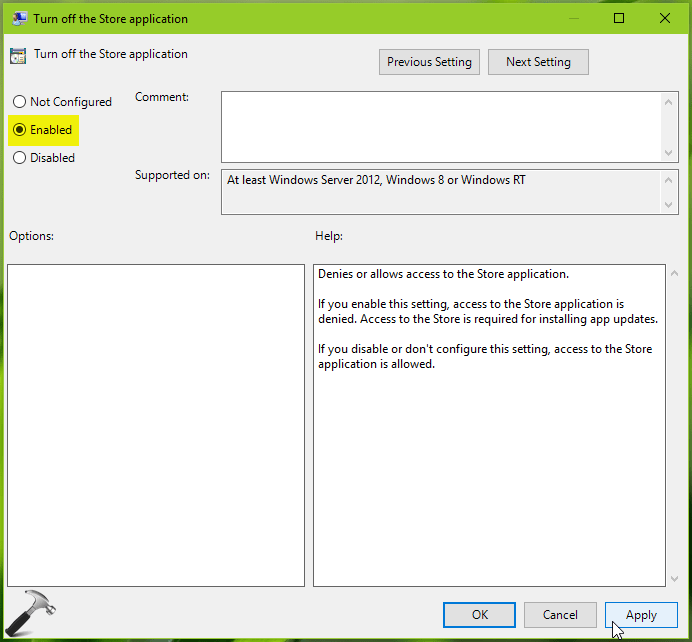Click the 'Help:' label
This screenshot has width=692, height=642.
(x=329, y=236)
